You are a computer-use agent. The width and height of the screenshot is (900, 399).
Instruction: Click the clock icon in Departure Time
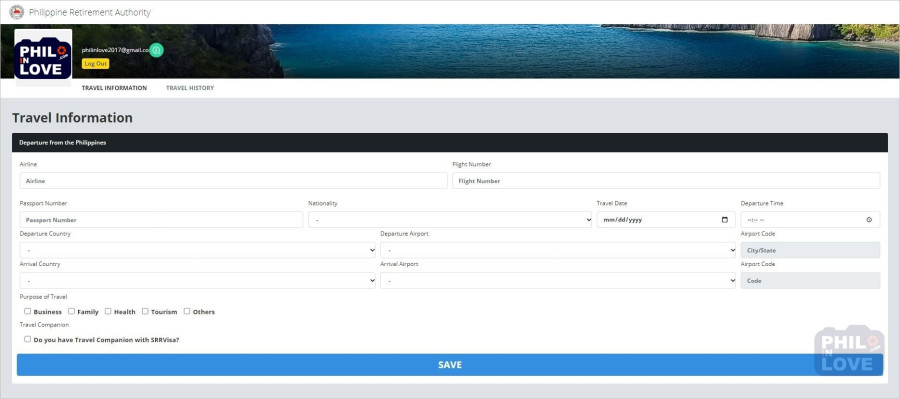pyautogui.click(x=869, y=220)
